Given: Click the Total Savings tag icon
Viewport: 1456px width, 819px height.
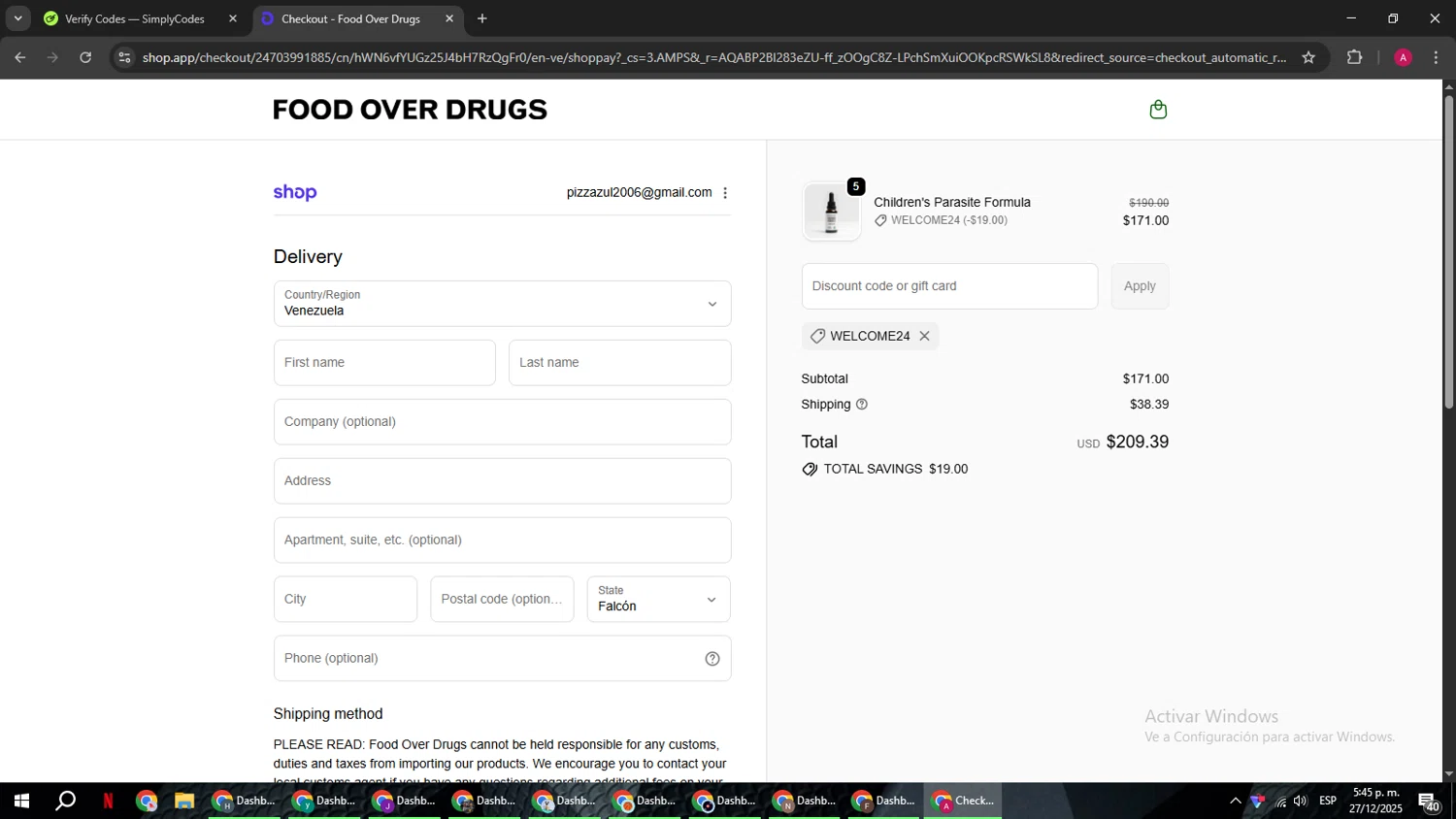Looking at the screenshot, I should point(810,470).
